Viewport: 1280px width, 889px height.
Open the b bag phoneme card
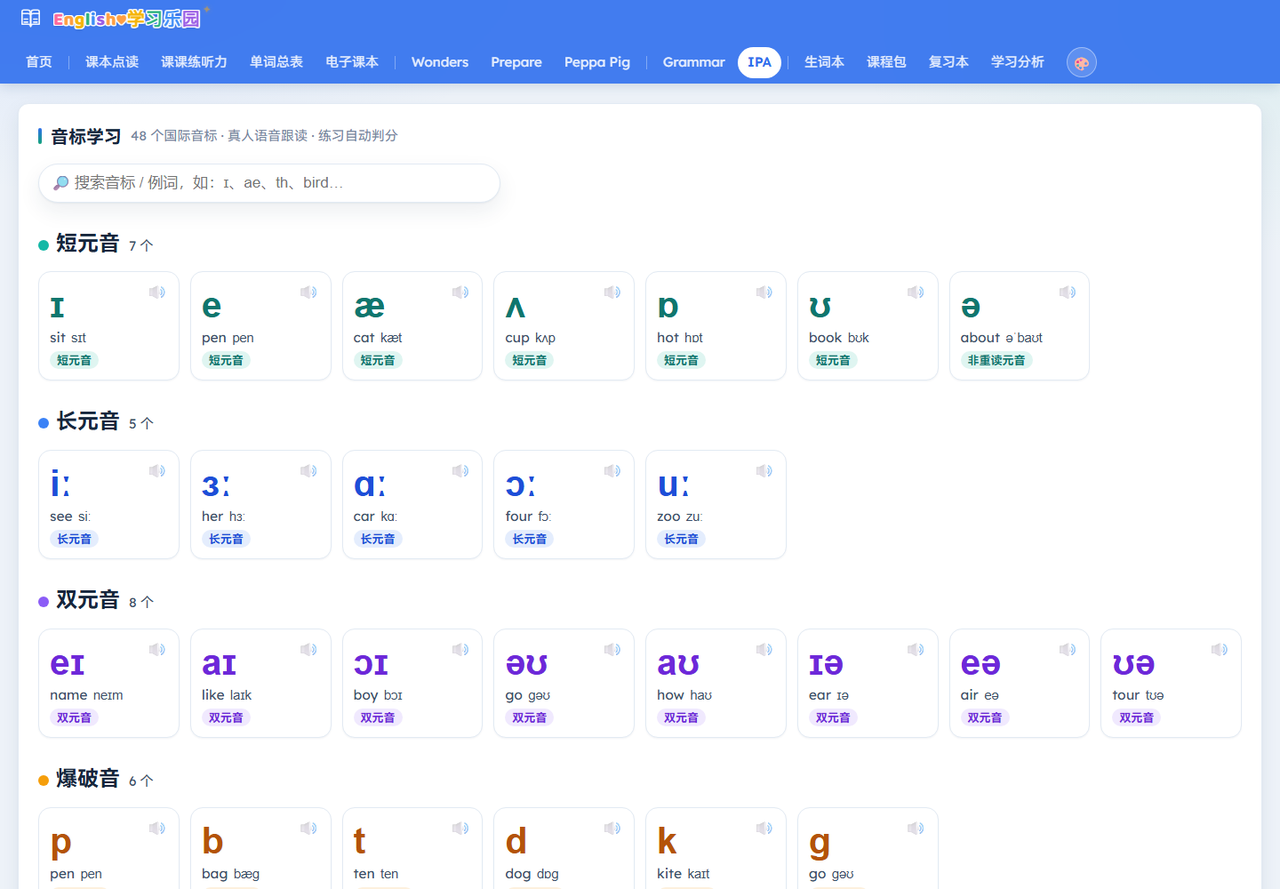pos(260,848)
